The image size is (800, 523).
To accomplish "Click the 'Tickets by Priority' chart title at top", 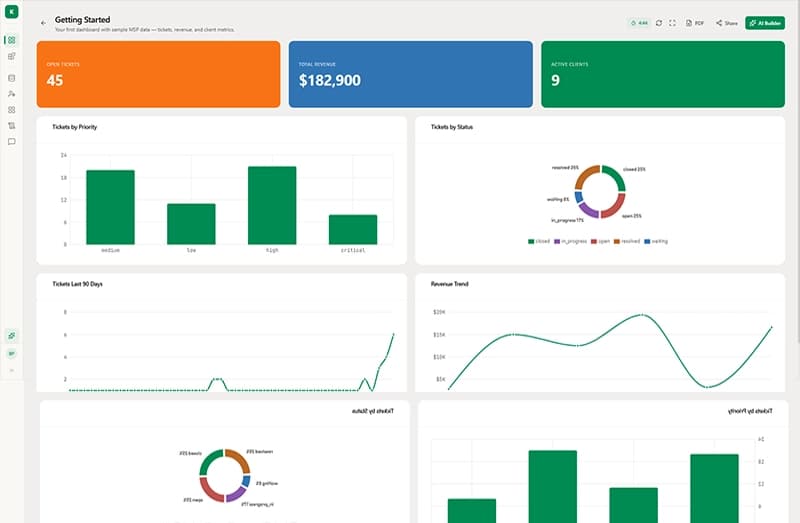I will coord(74,127).
